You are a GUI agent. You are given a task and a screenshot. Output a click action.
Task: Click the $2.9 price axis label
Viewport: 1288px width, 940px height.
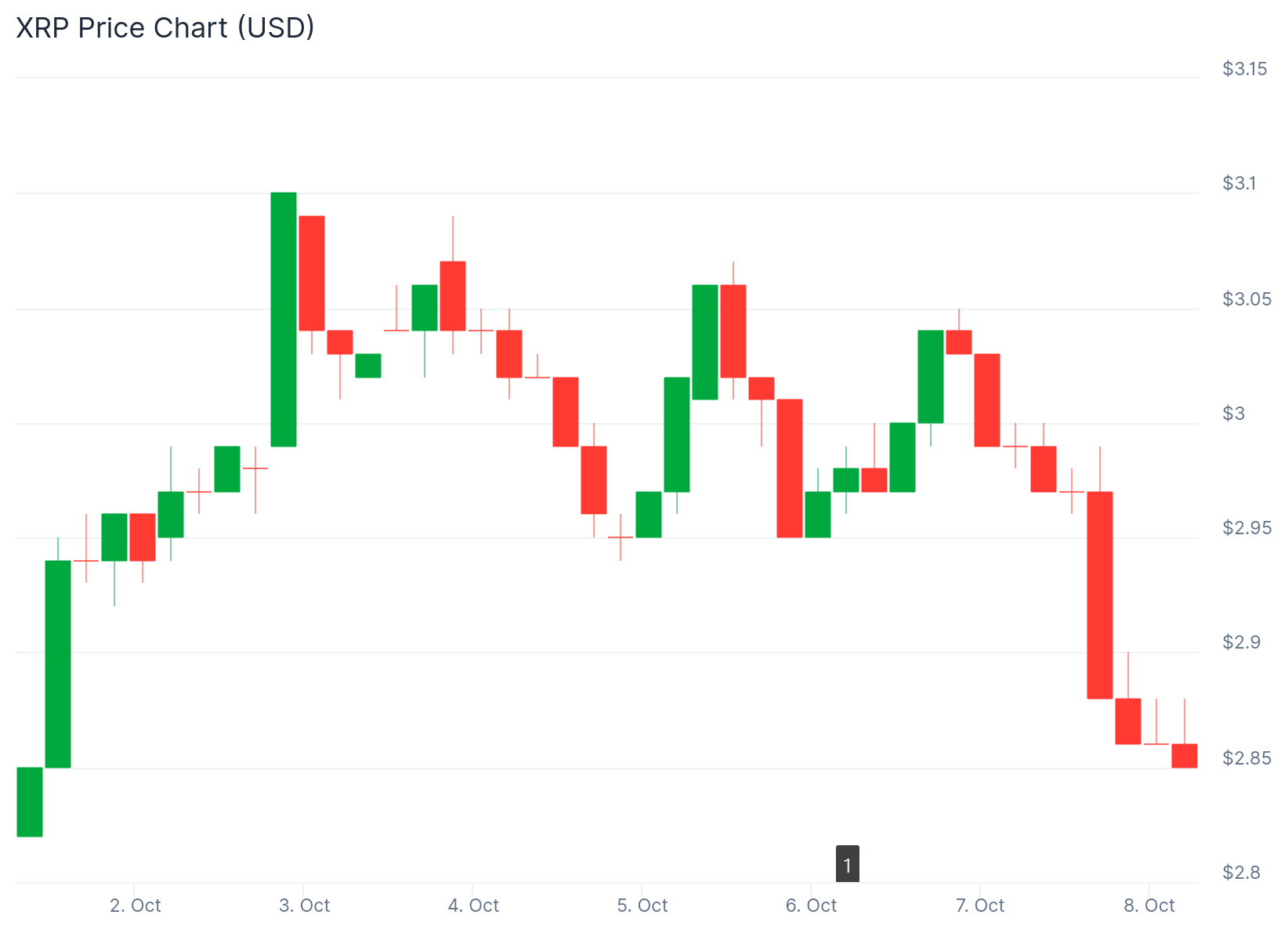coord(1239,642)
